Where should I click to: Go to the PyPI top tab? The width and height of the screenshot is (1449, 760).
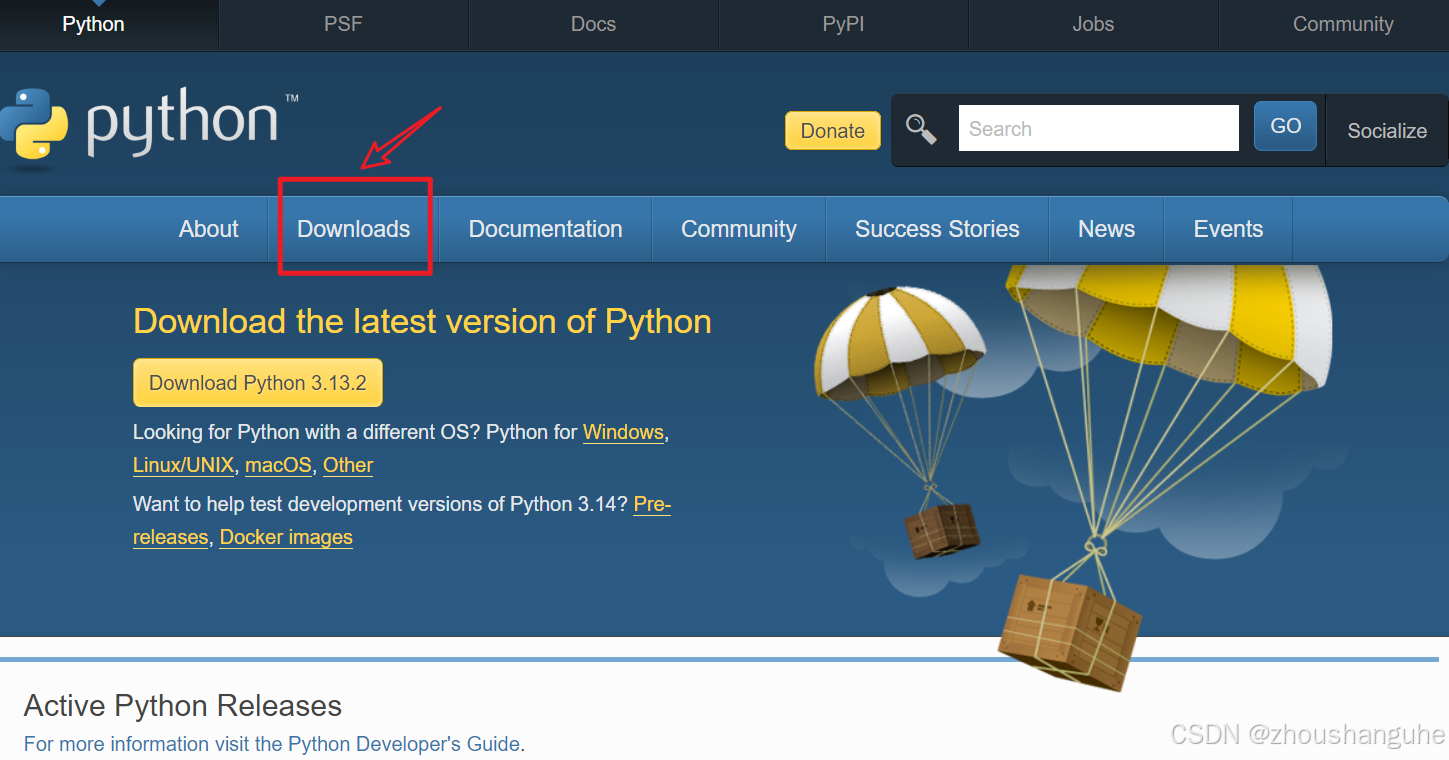(x=843, y=25)
